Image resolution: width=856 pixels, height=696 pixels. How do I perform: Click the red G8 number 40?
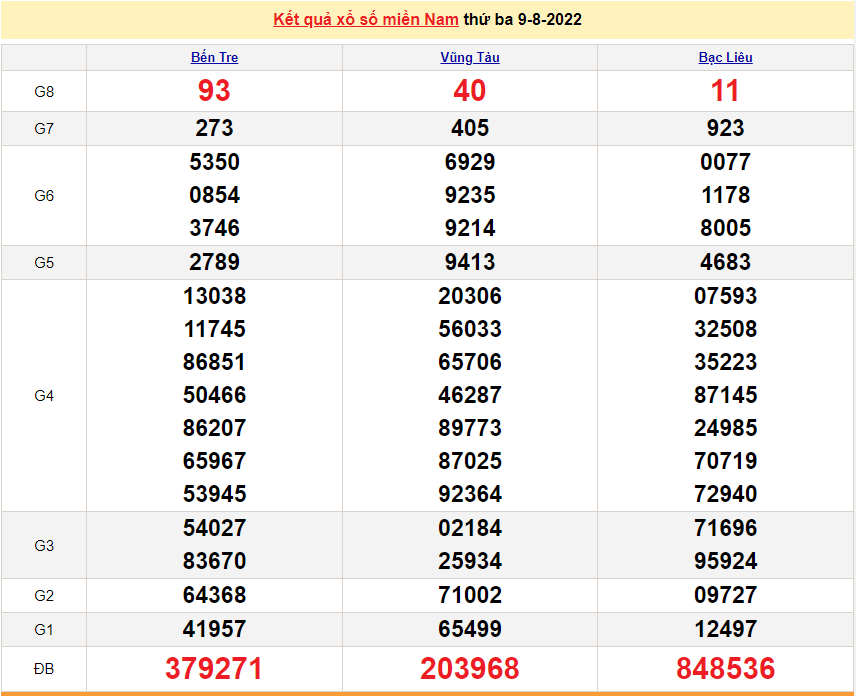point(470,91)
